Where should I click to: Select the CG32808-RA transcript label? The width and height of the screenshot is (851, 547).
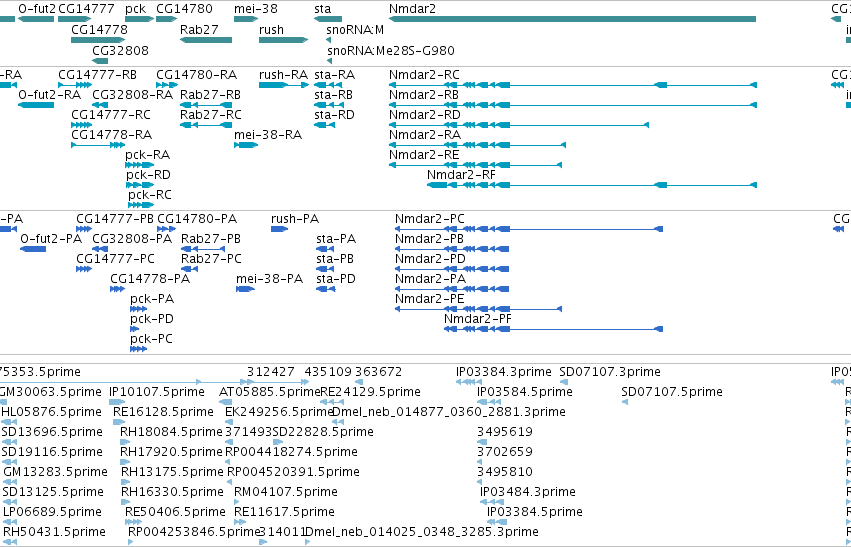coord(132,94)
